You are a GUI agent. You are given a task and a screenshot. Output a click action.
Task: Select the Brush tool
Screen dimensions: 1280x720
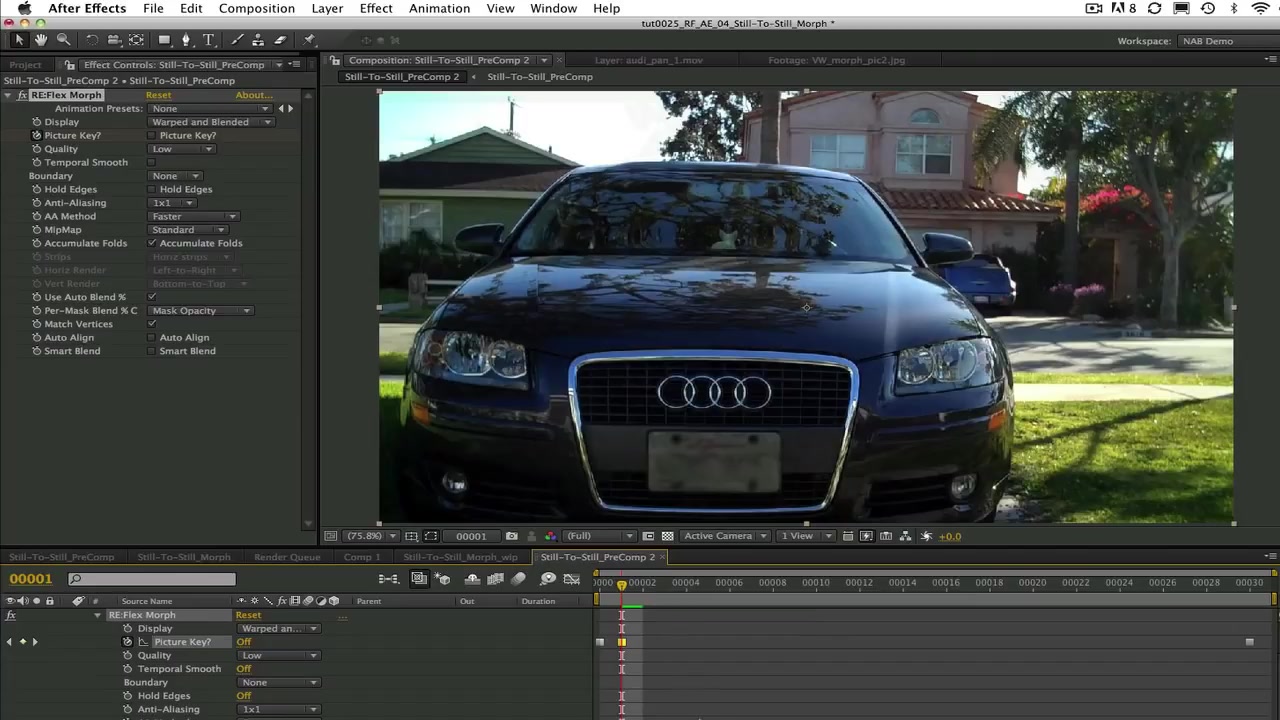pyautogui.click(x=237, y=40)
